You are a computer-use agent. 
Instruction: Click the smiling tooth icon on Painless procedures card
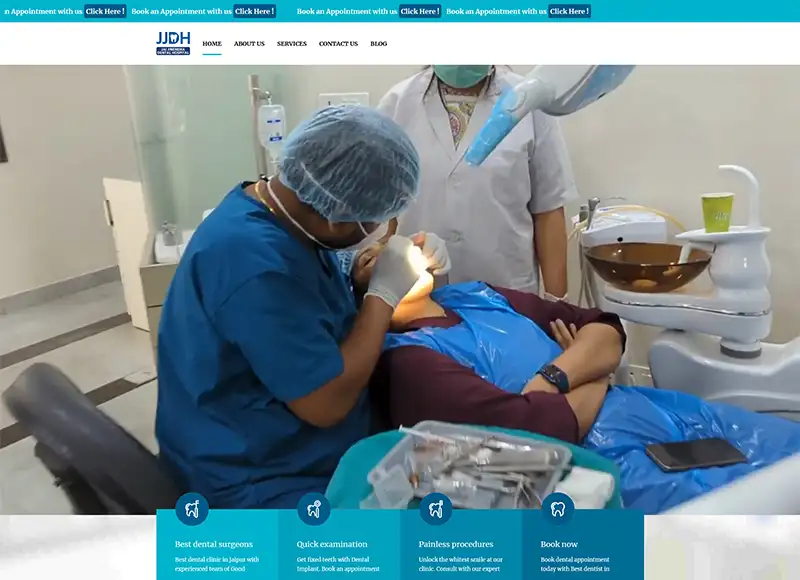(x=434, y=508)
